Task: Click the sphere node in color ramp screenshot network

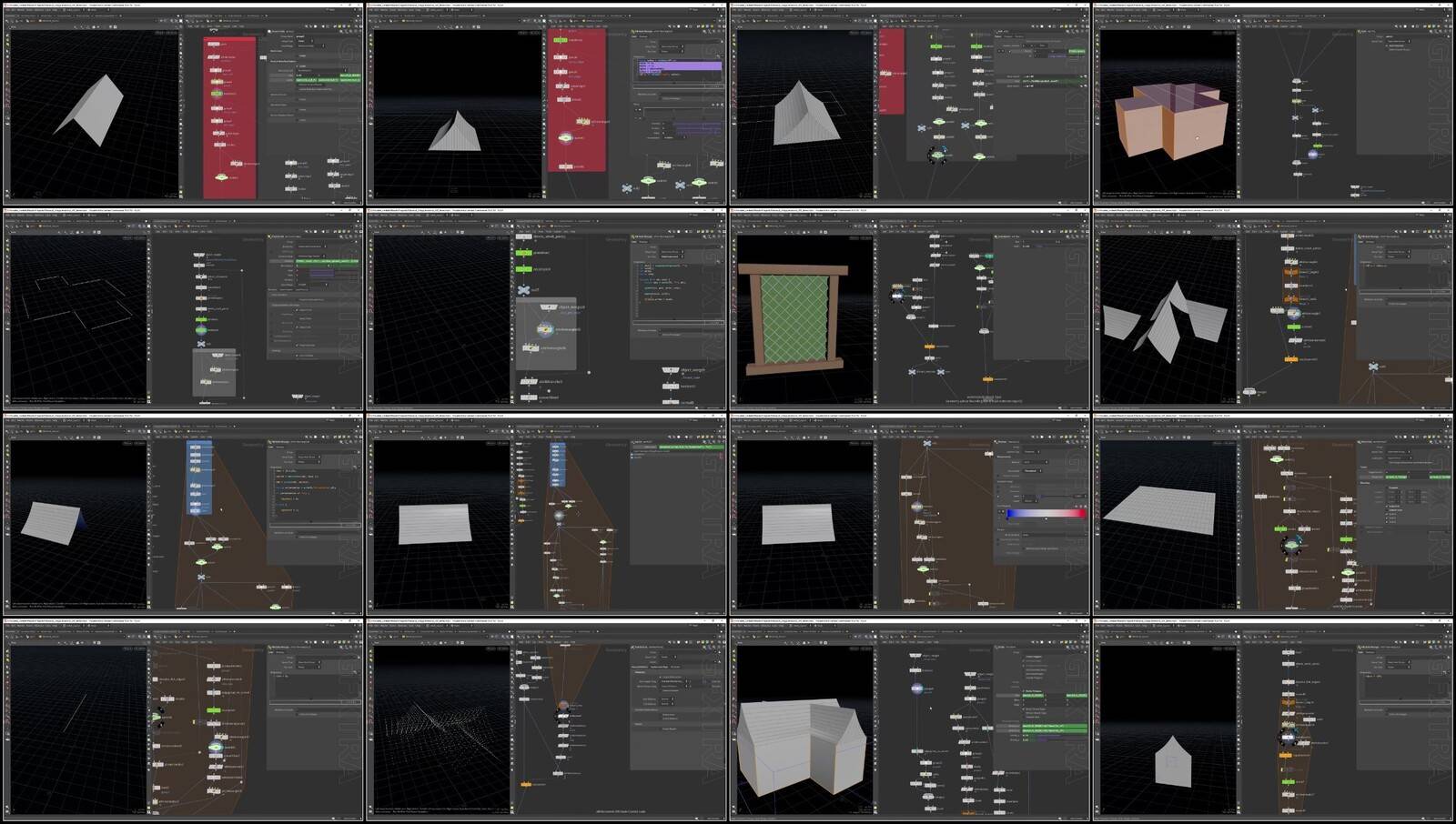Action: pyautogui.click(x=916, y=506)
